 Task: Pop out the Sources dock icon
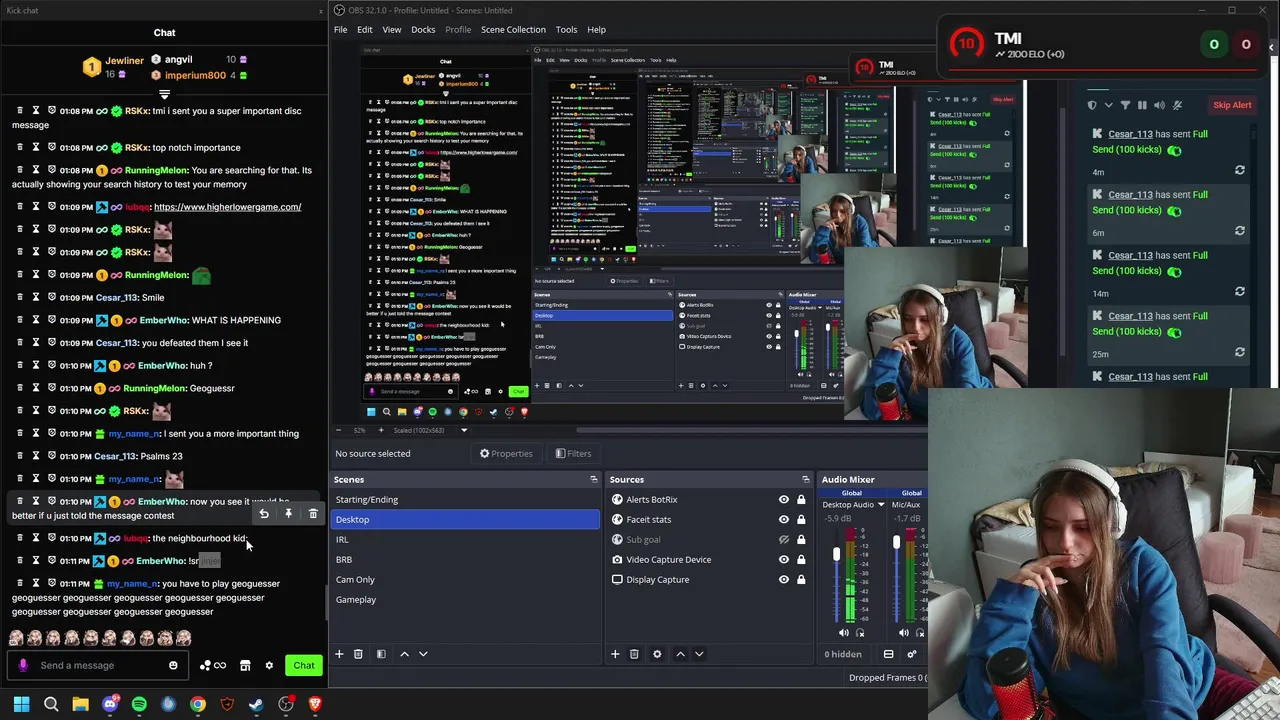click(805, 480)
